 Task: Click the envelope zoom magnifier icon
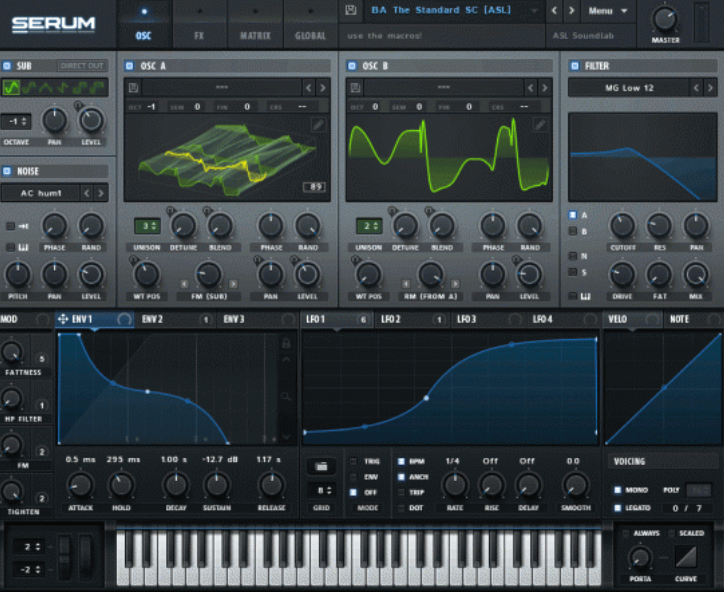click(287, 397)
